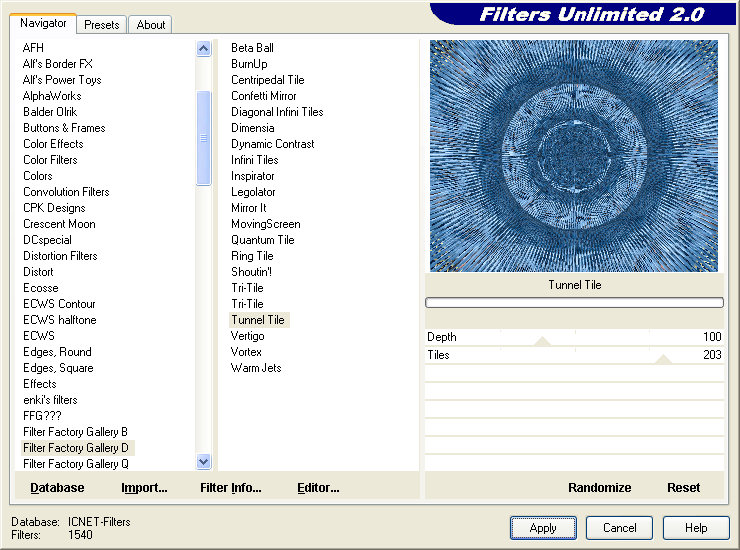Select Filter Factory Gallery D

[76, 448]
